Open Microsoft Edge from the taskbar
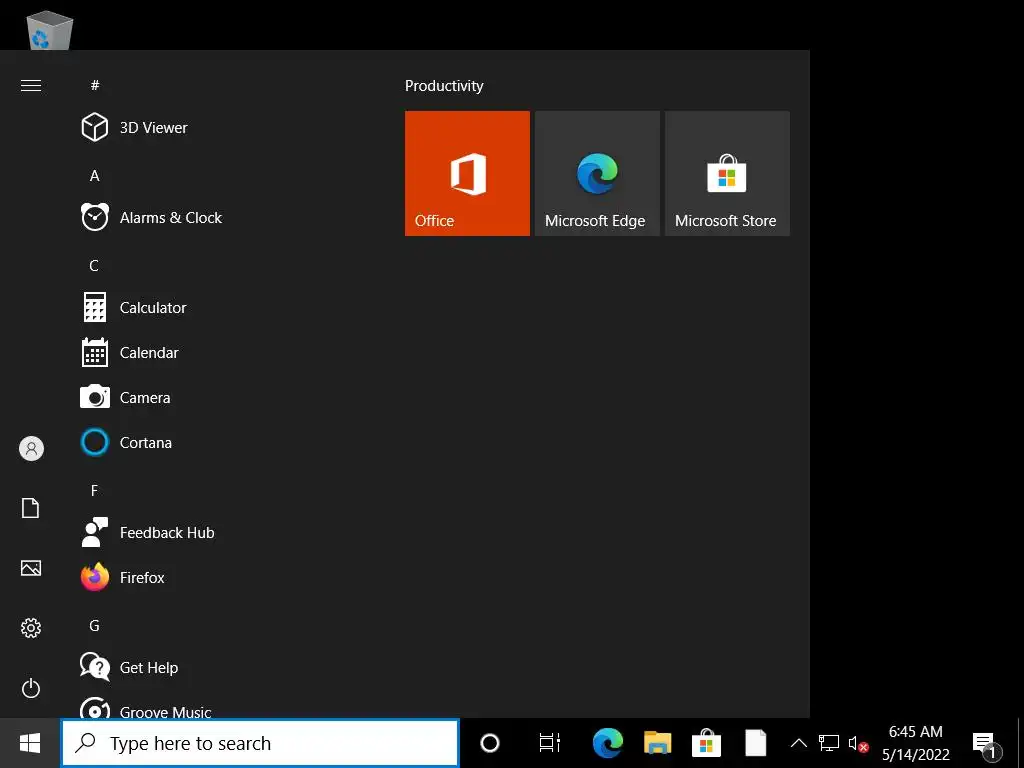The width and height of the screenshot is (1024, 768). (607, 743)
